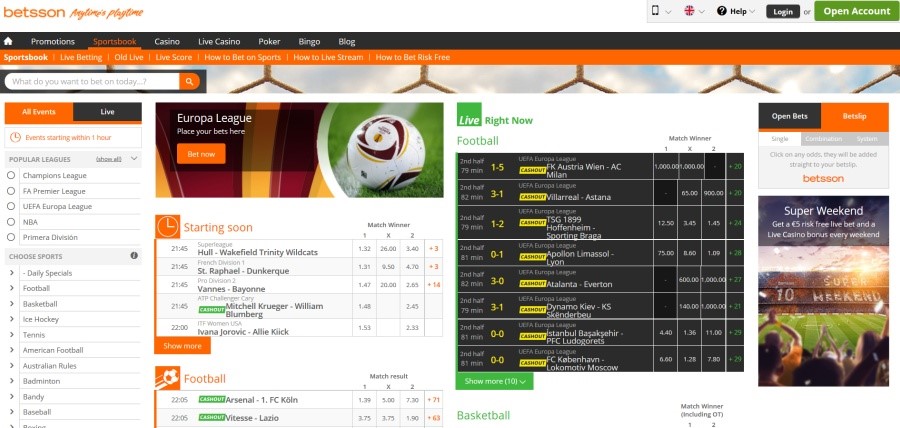This screenshot has width=900, height=428.
Task: Select the System betslip tab
Action: pyautogui.click(x=867, y=139)
